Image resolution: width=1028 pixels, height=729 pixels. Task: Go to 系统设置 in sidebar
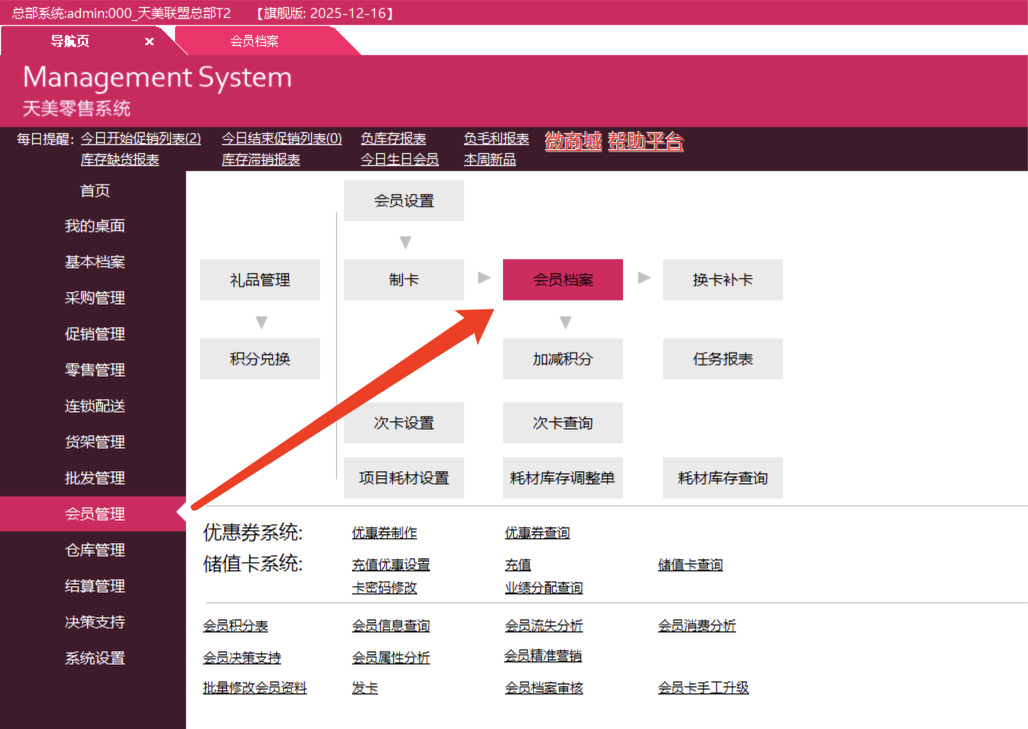(x=95, y=658)
